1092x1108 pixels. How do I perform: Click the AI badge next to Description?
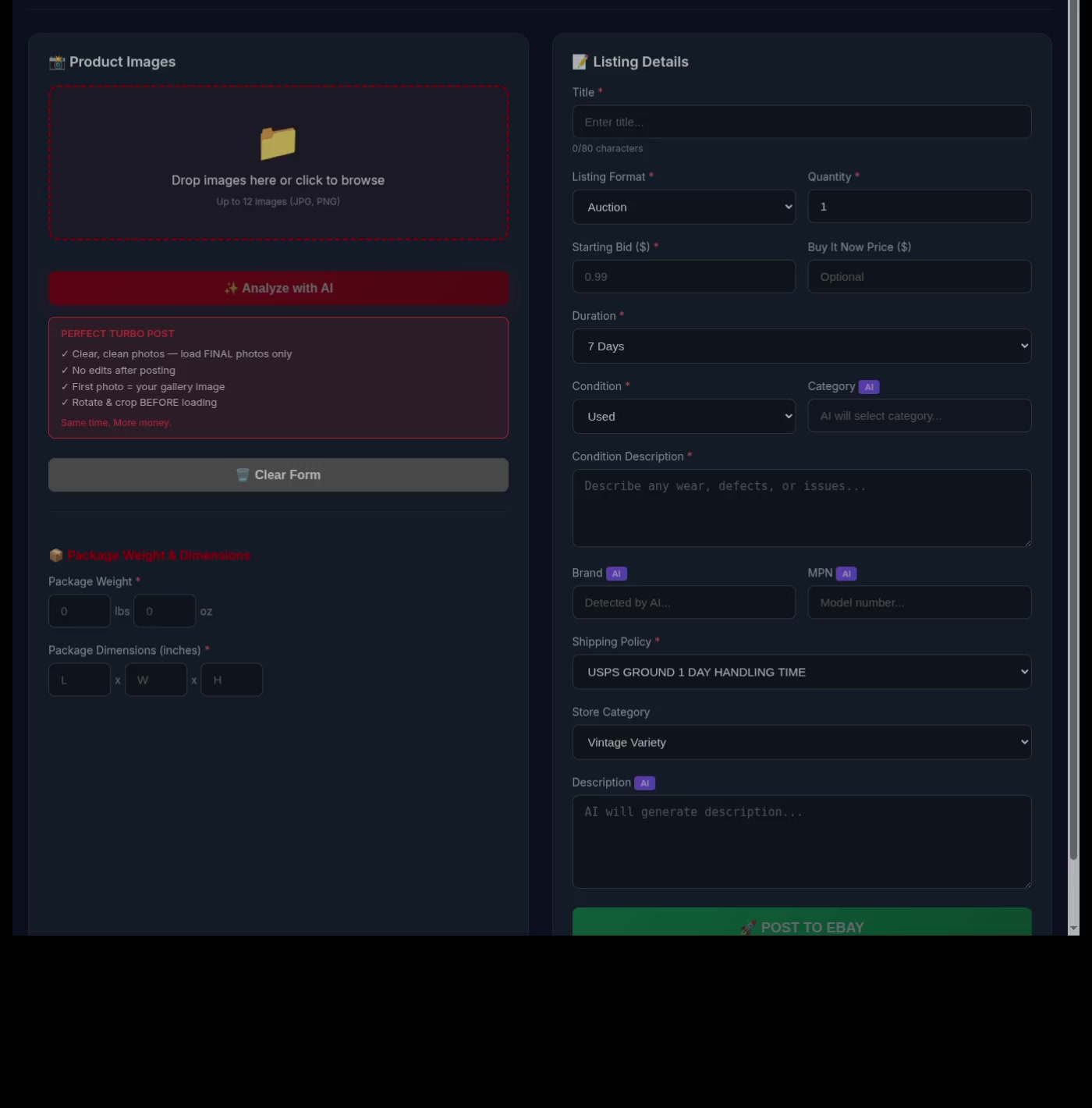coord(644,783)
